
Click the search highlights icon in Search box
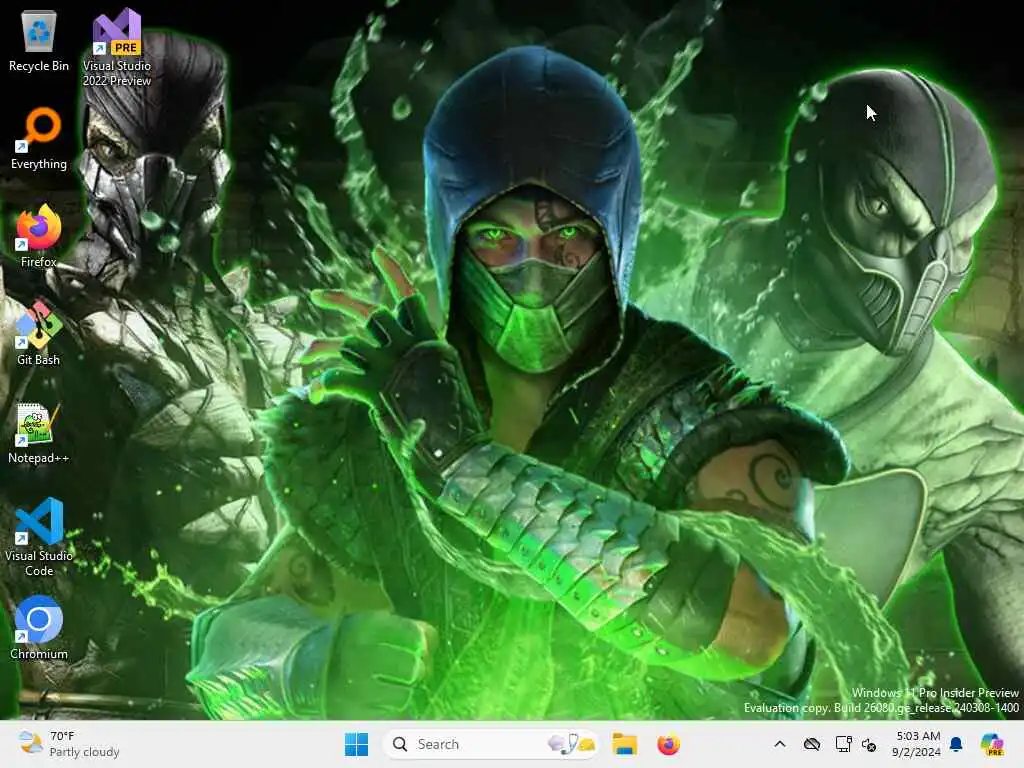[x=572, y=744]
